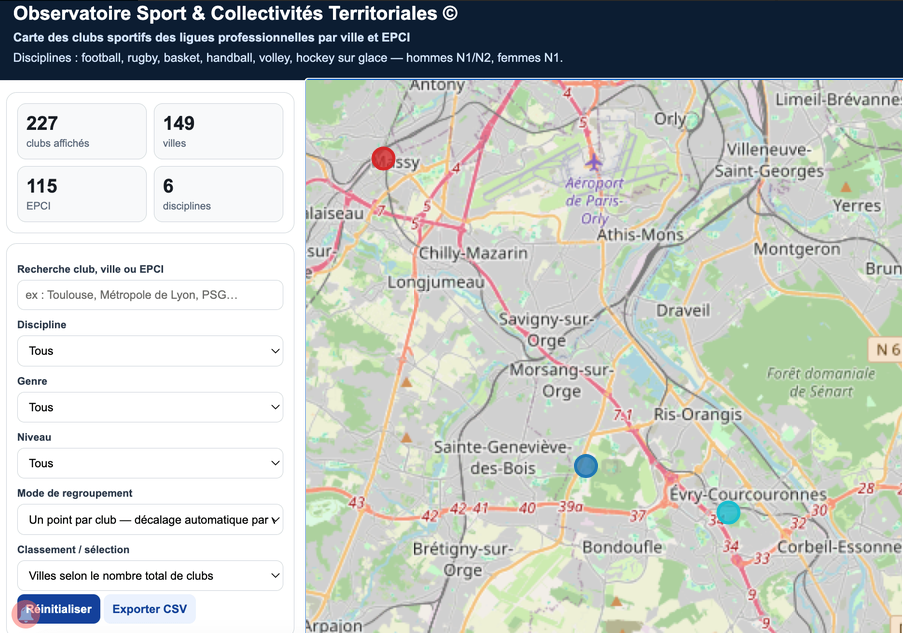Screen dimensions: 903x633
Task: Click the blue club marker near Sainte-Geneviève-des-Bois
Action: 586,466
